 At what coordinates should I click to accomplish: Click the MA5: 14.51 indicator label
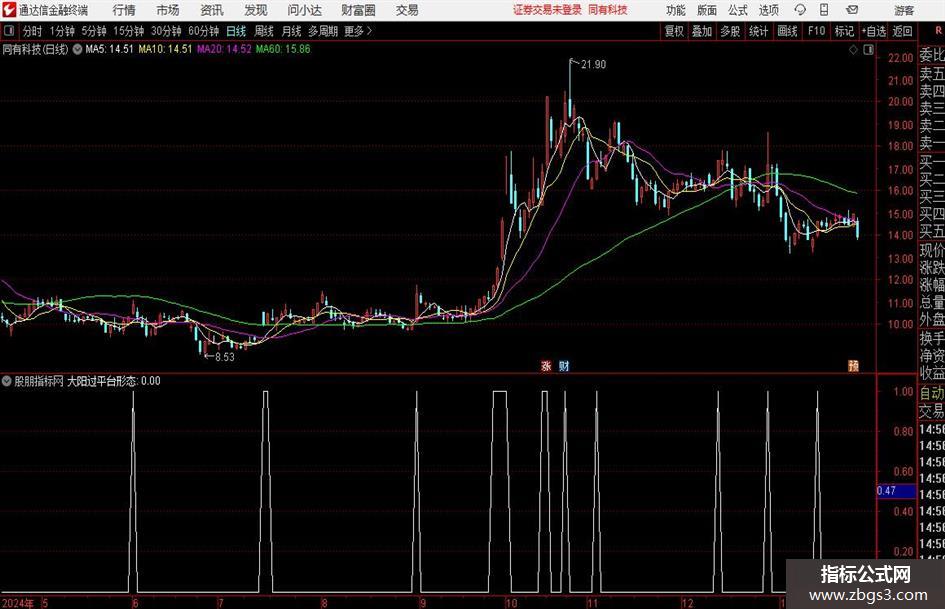(109, 49)
